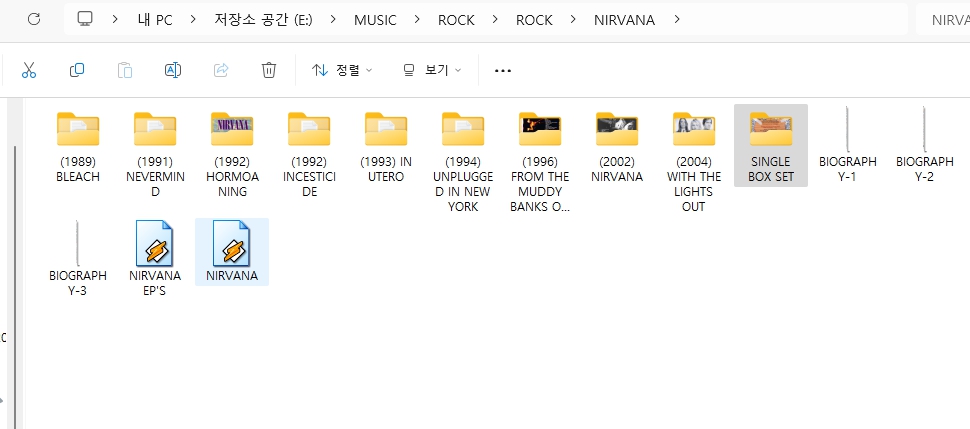The width and height of the screenshot is (970, 429).
Task: Expand the chevron after 저장소 공간 (E:)
Action: tap(333, 20)
